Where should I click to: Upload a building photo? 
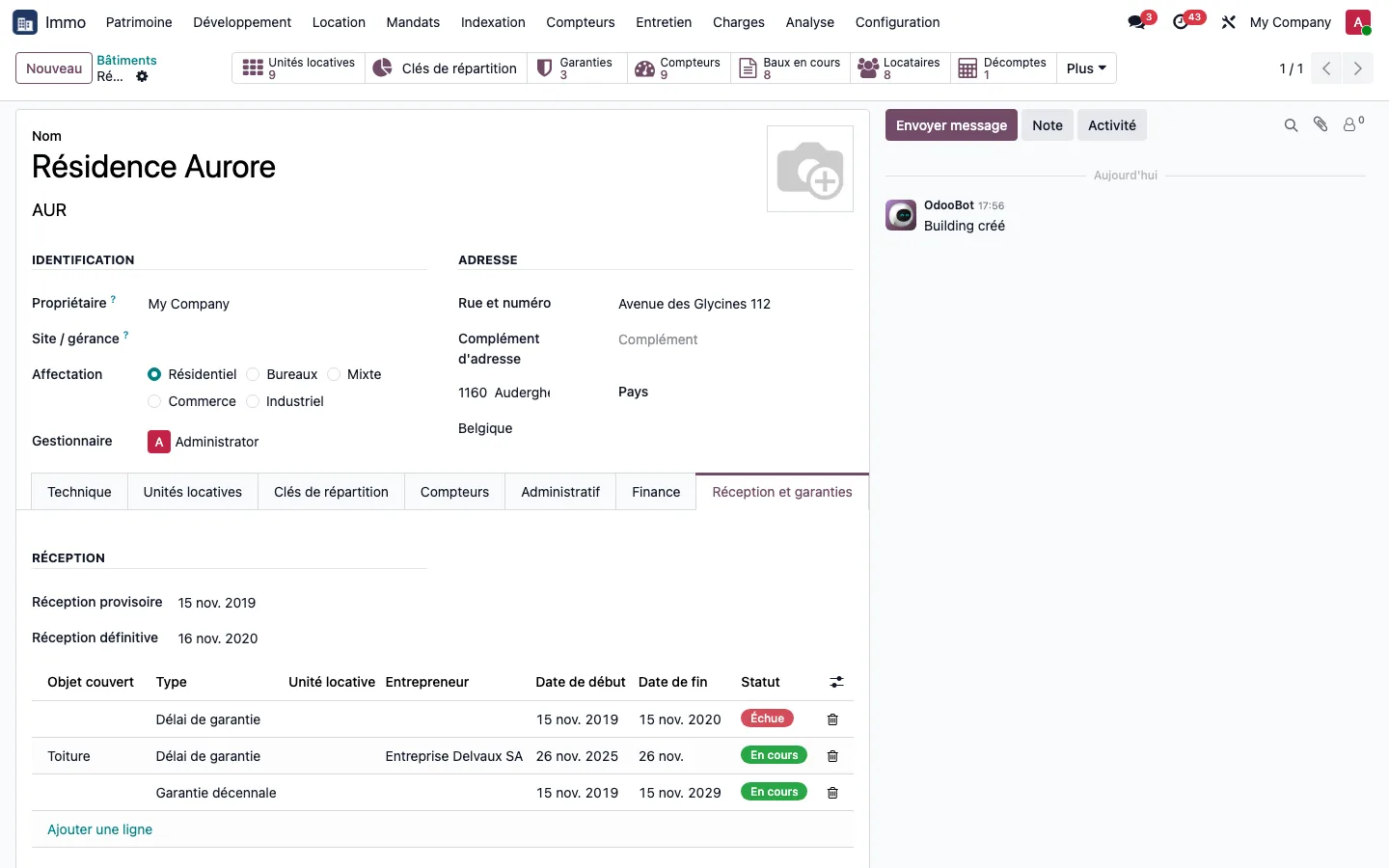pos(810,169)
